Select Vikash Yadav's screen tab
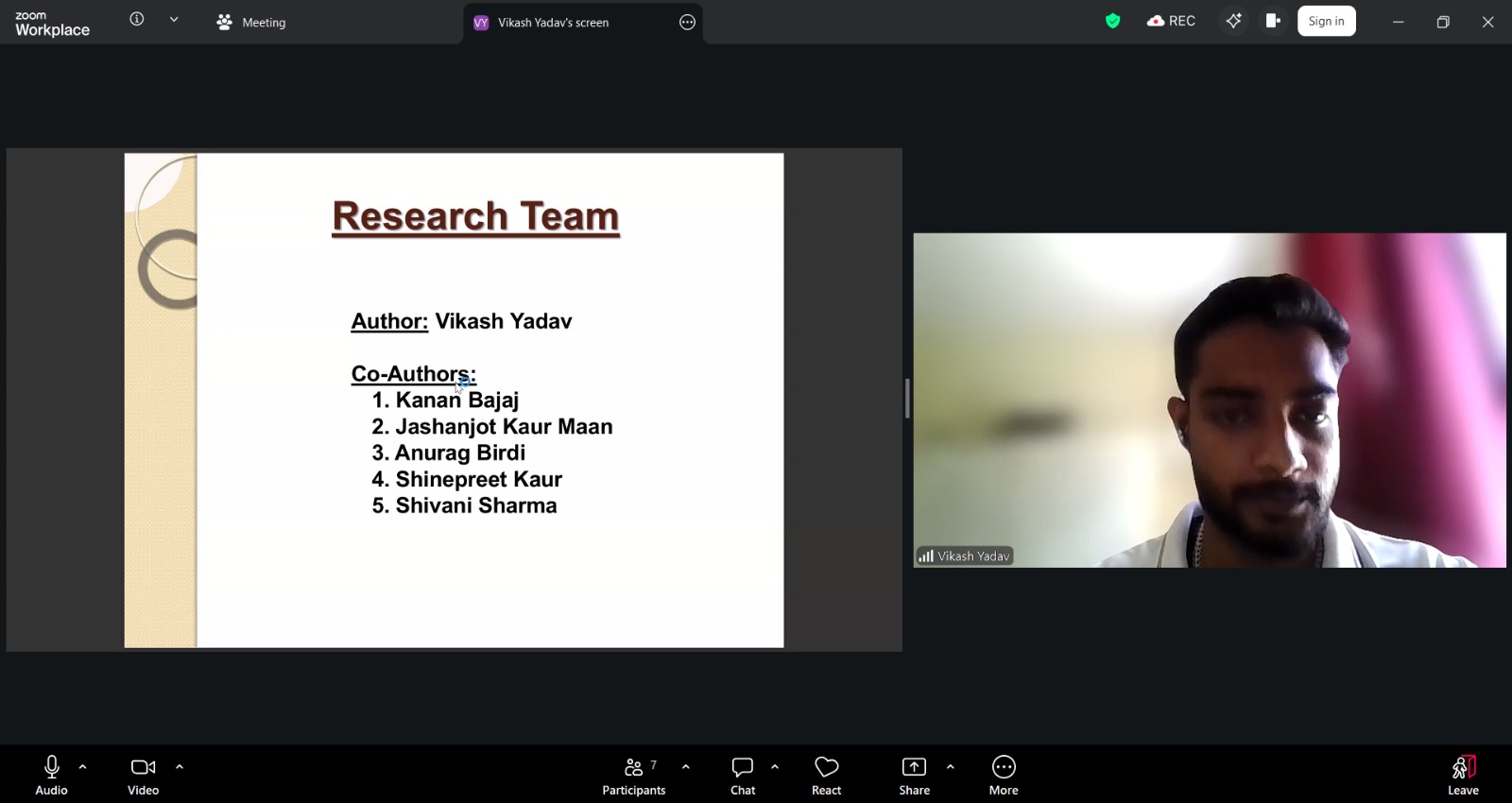1512x803 pixels. point(553,23)
